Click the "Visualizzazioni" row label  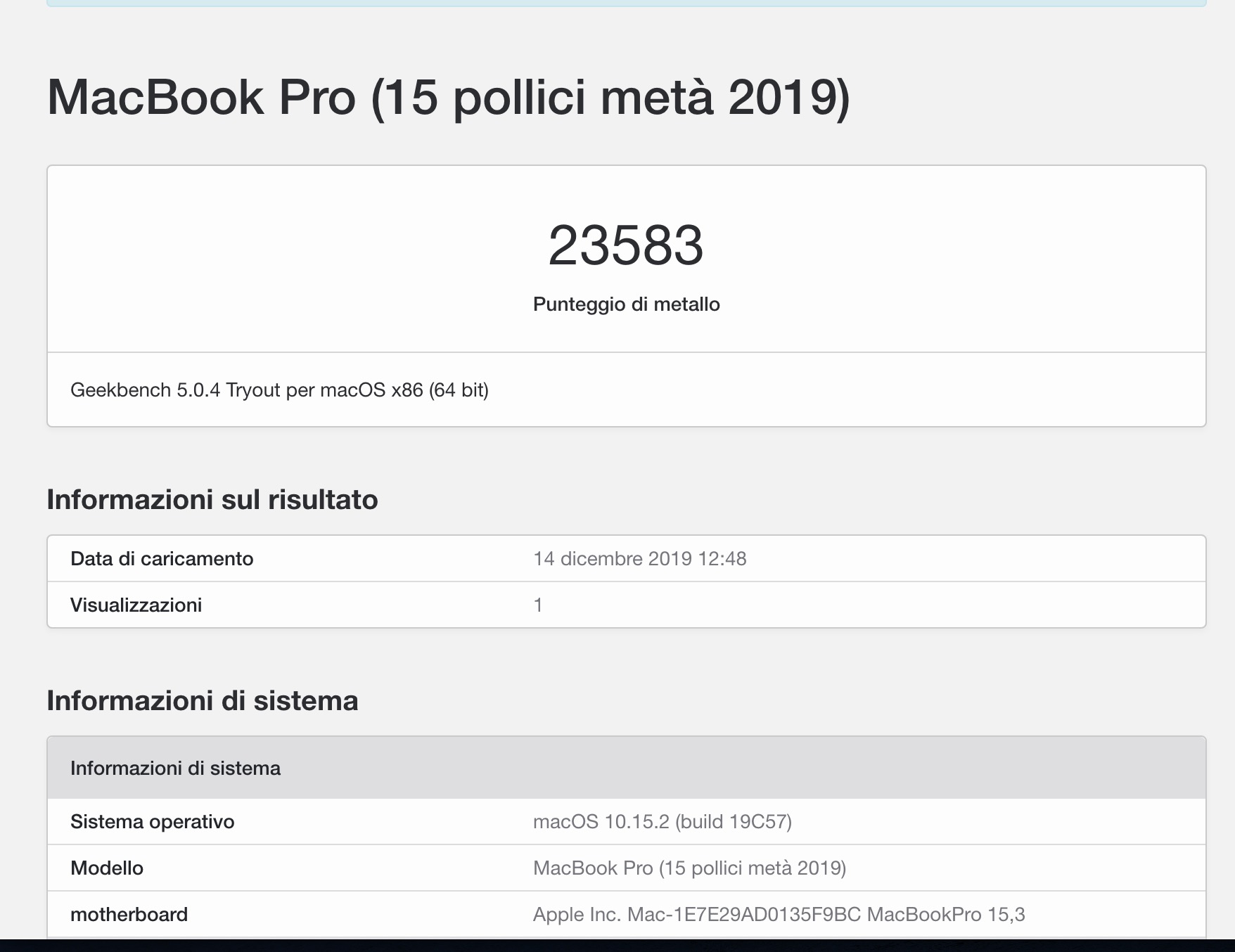(x=136, y=605)
